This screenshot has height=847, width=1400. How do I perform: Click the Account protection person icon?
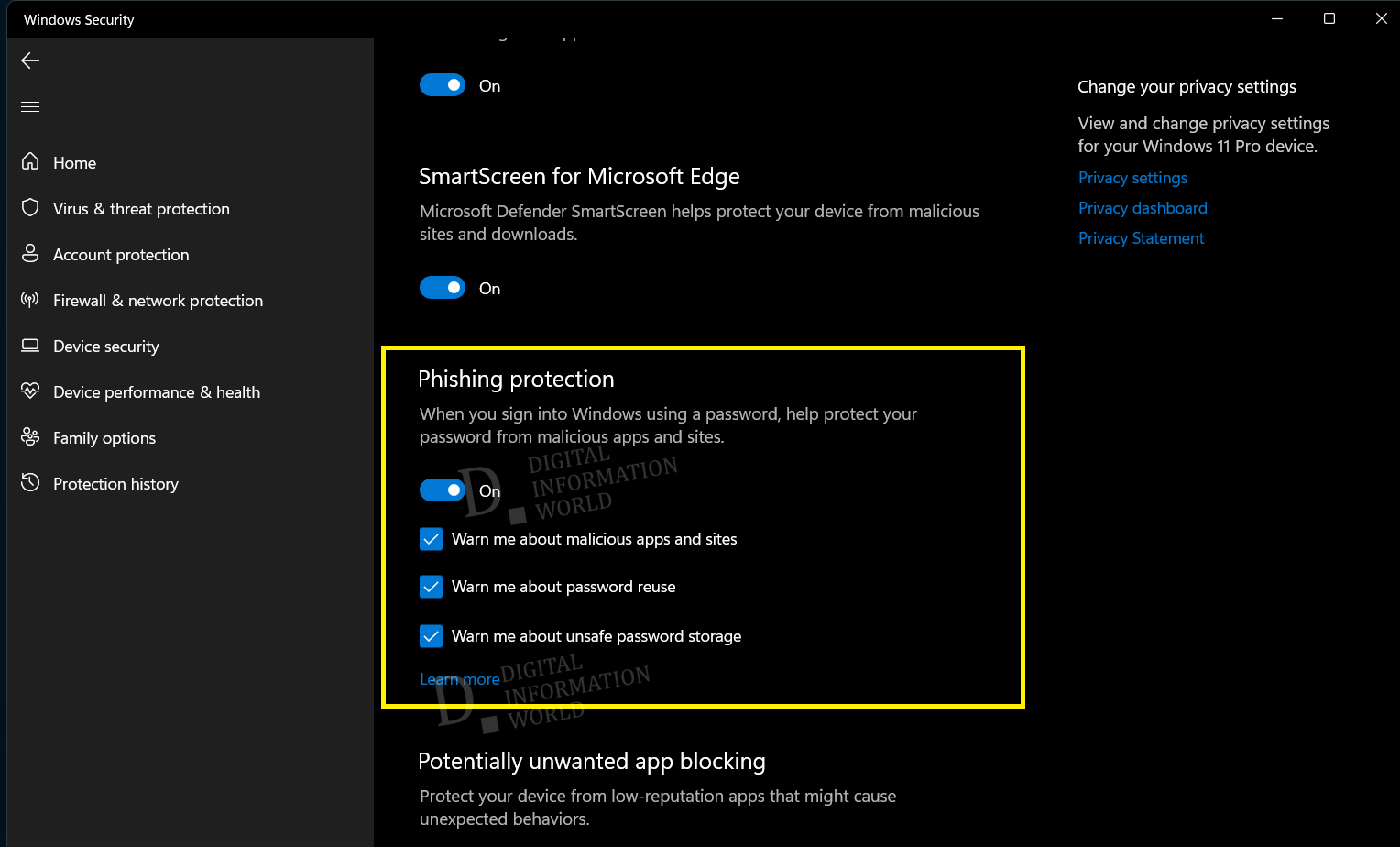pyautogui.click(x=30, y=254)
